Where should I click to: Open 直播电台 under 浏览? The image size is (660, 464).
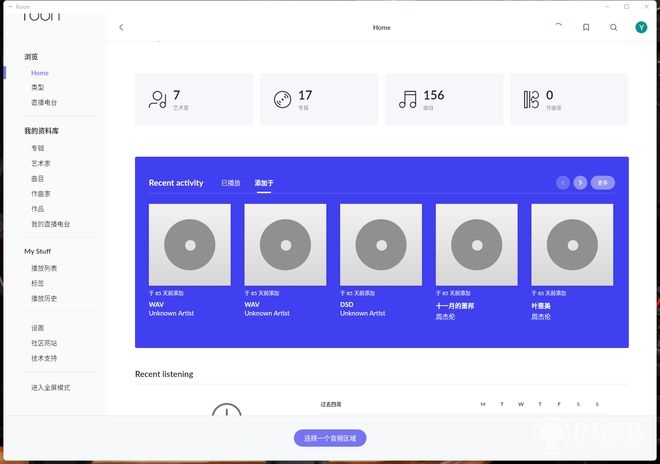[44, 102]
